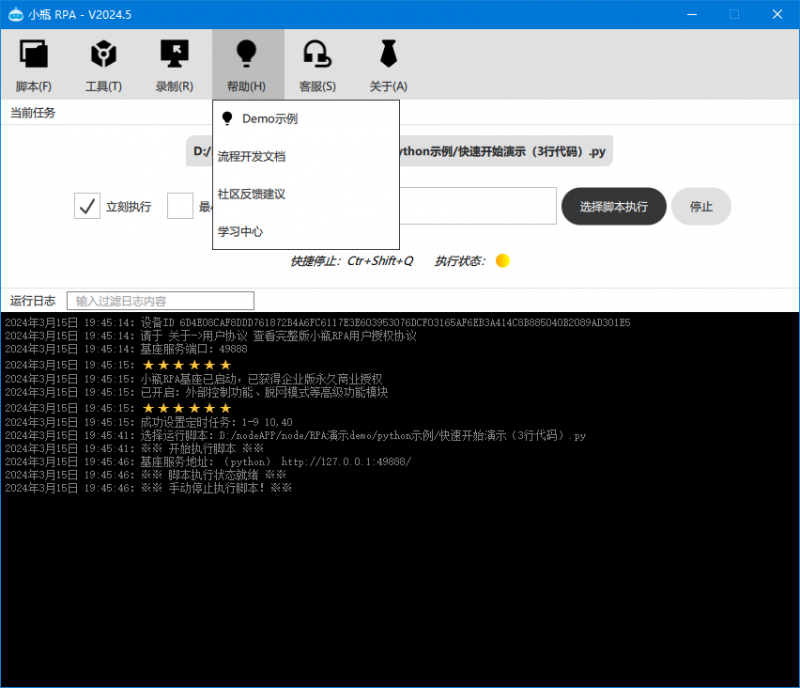800x688 pixels.
Task: Select the Demo示例 menu entry
Action: click(306, 119)
